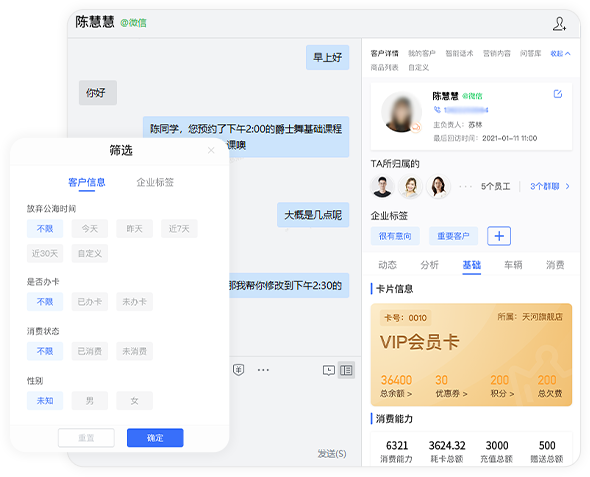Expand 优惠券 coupon details
Viewport: 590px width, 477px height.
(x=451, y=393)
